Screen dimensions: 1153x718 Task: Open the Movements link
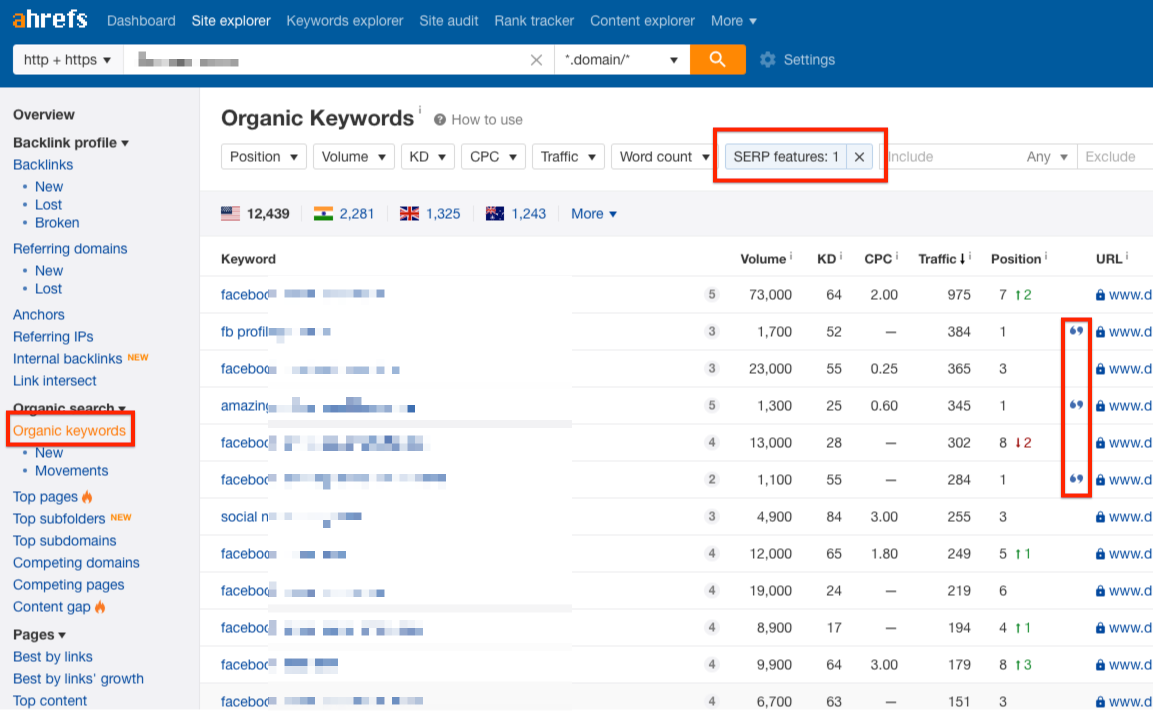click(x=71, y=471)
